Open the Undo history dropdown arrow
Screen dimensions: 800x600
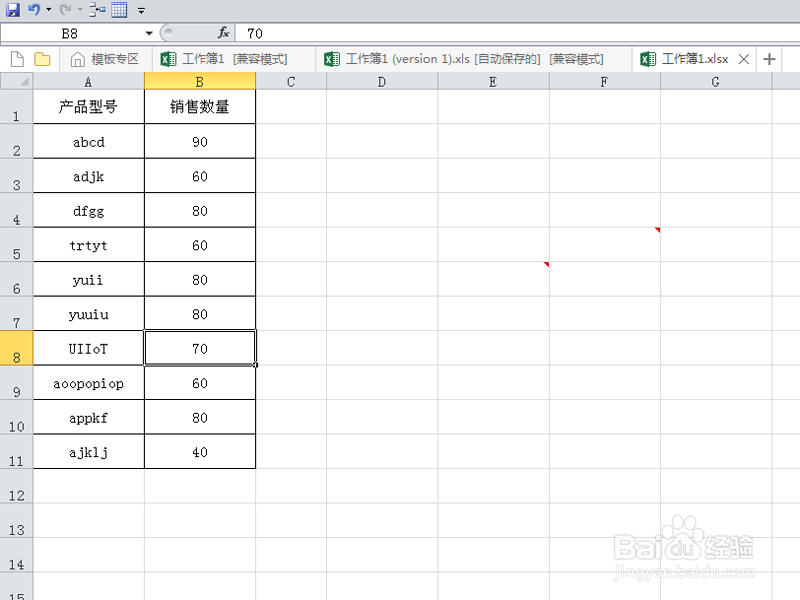click(48, 10)
